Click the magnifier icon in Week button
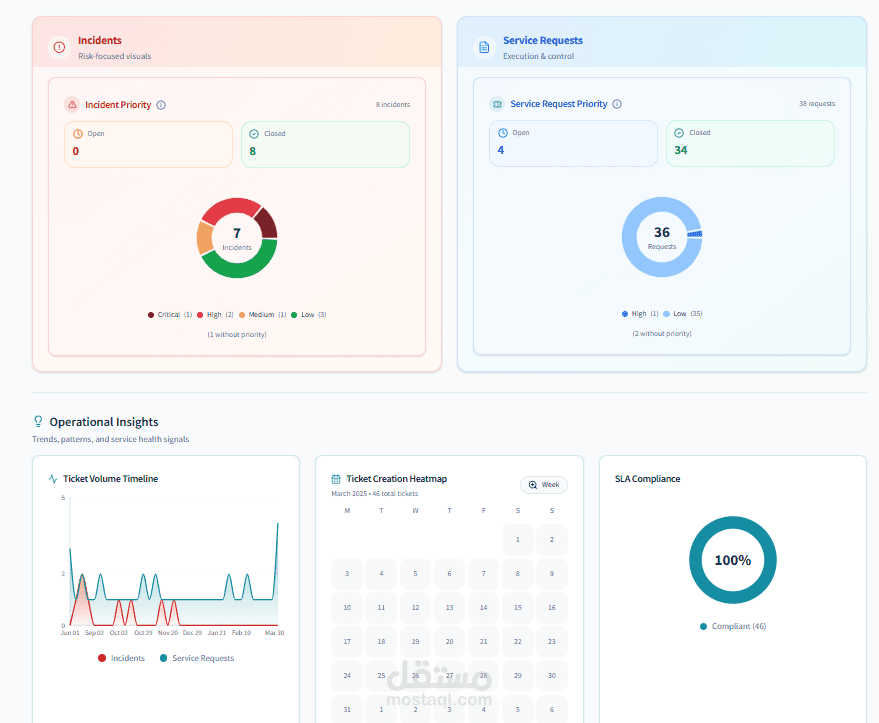The height and width of the screenshot is (723, 879). click(533, 485)
